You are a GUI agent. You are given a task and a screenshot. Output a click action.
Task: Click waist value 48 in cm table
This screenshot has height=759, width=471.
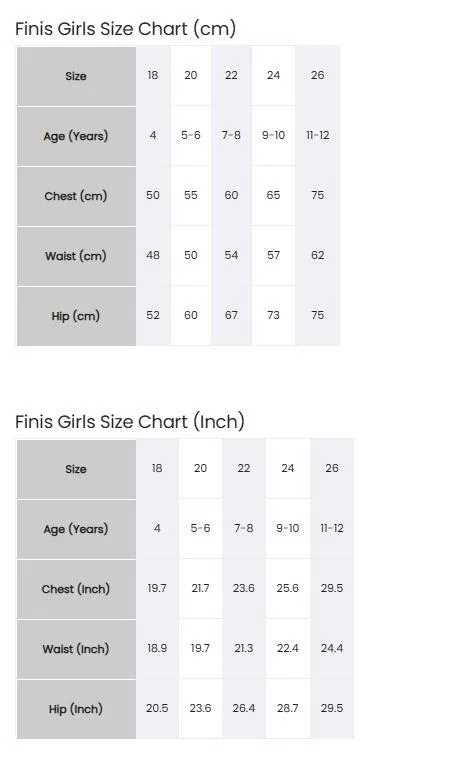(x=153, y=255)
